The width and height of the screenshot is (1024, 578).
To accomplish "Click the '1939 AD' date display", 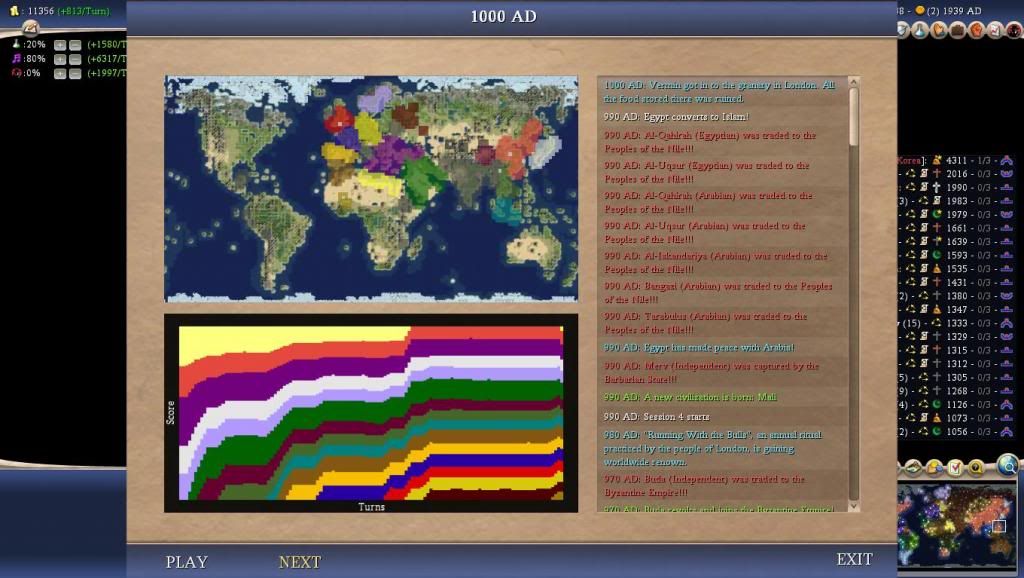I will pos(961,10).
